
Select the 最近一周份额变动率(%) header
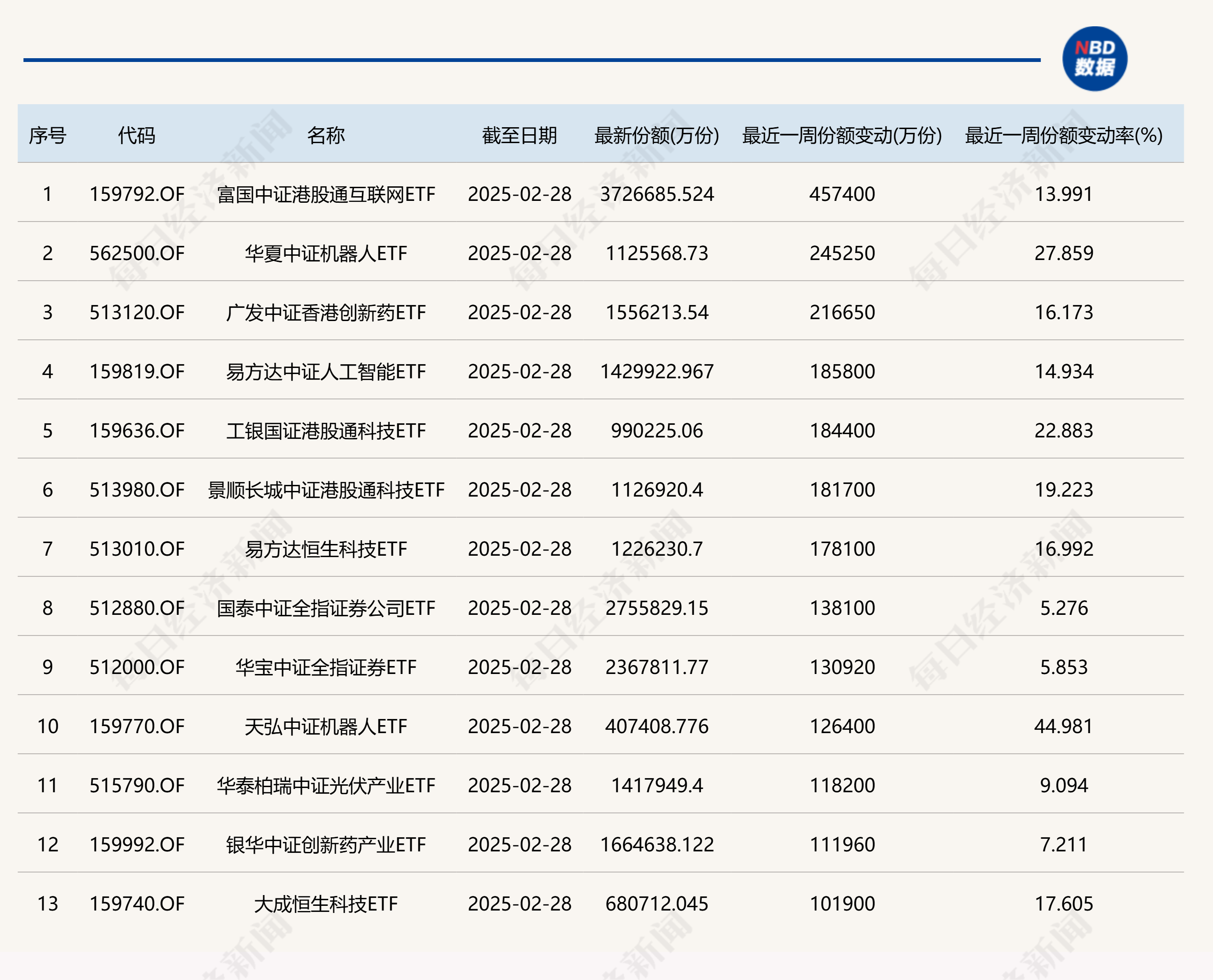[1063, 136]
